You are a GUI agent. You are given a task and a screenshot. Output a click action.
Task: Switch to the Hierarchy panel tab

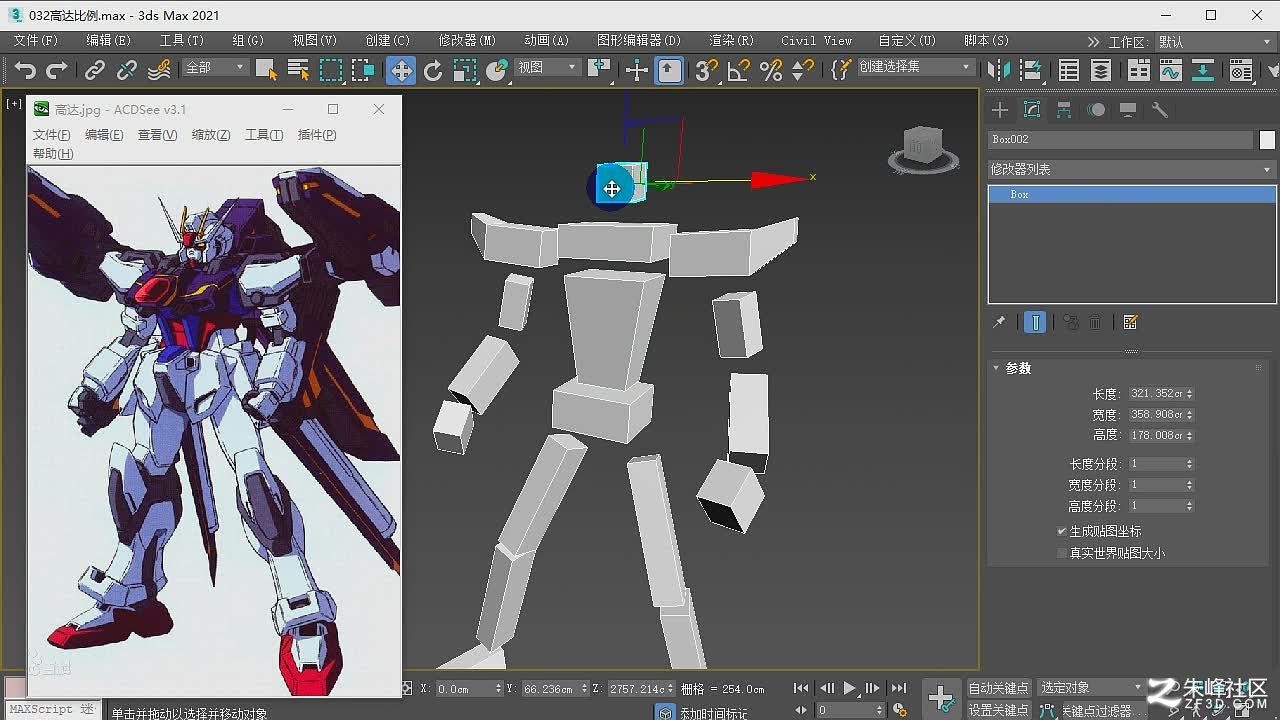click(x=1064, y=110)
